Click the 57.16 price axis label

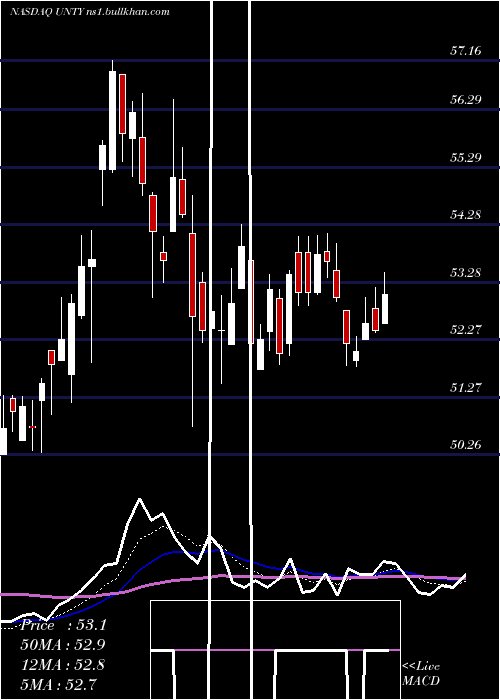tap(466, 50)
